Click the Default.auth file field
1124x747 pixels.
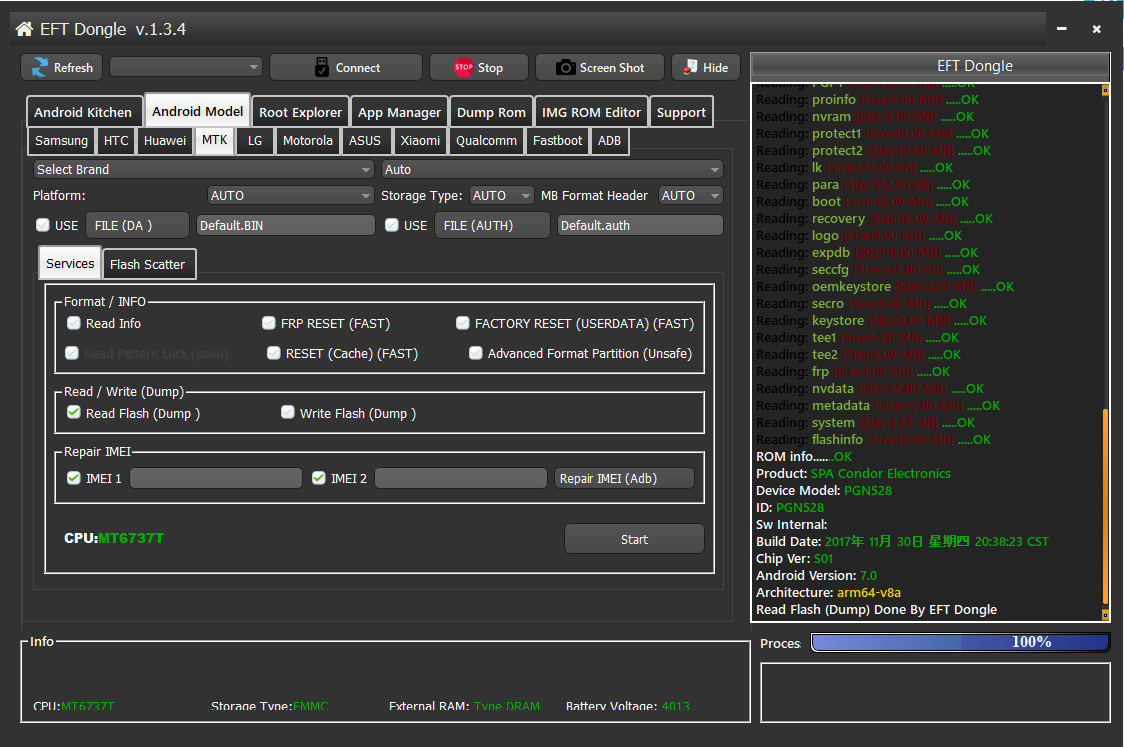(x=640, y=225)
